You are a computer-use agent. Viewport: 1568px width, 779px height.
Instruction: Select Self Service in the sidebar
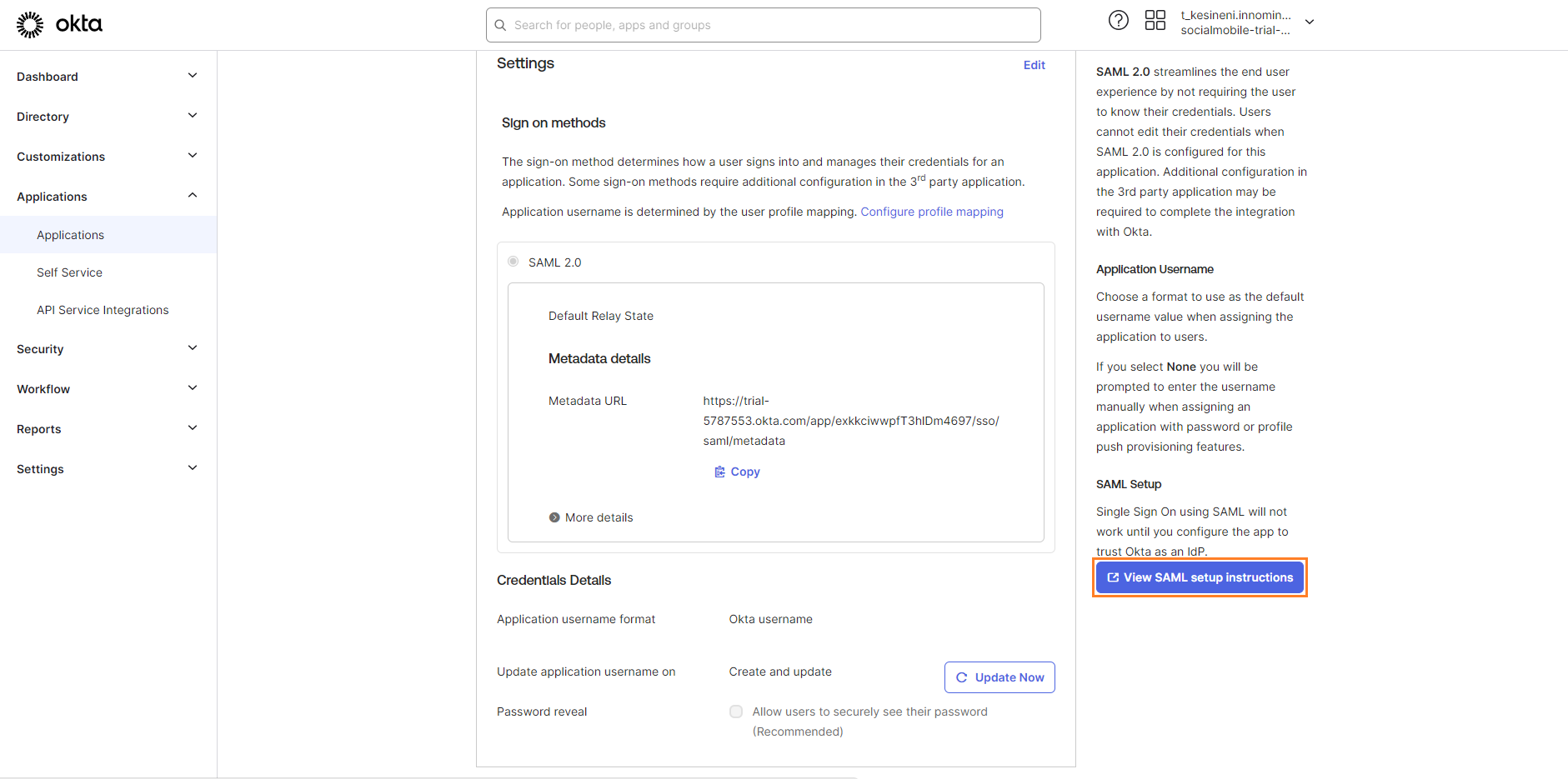[69, 272]
